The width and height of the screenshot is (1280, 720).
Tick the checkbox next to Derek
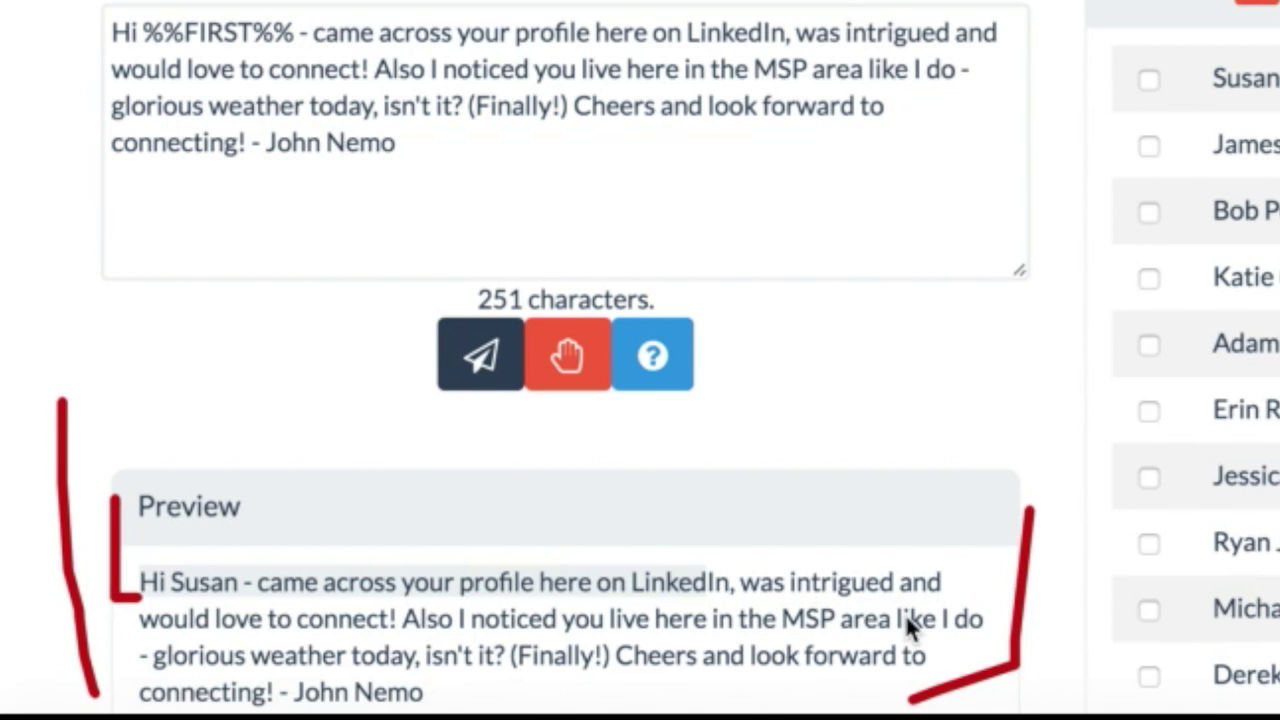[x=1149, y=676]
